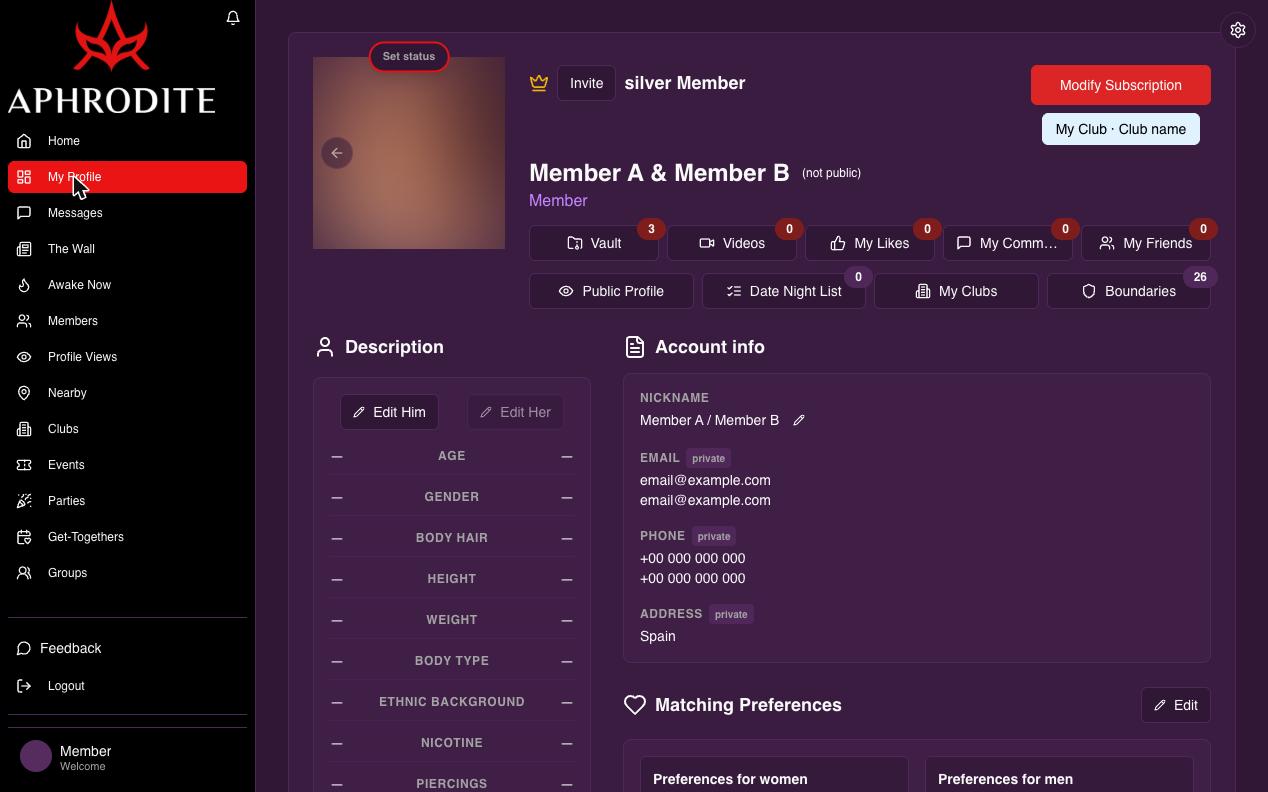The image size is (1268, 792).
Task: Click the person icon beside Description
Action: pyautogui.click(x=324, y=347)
